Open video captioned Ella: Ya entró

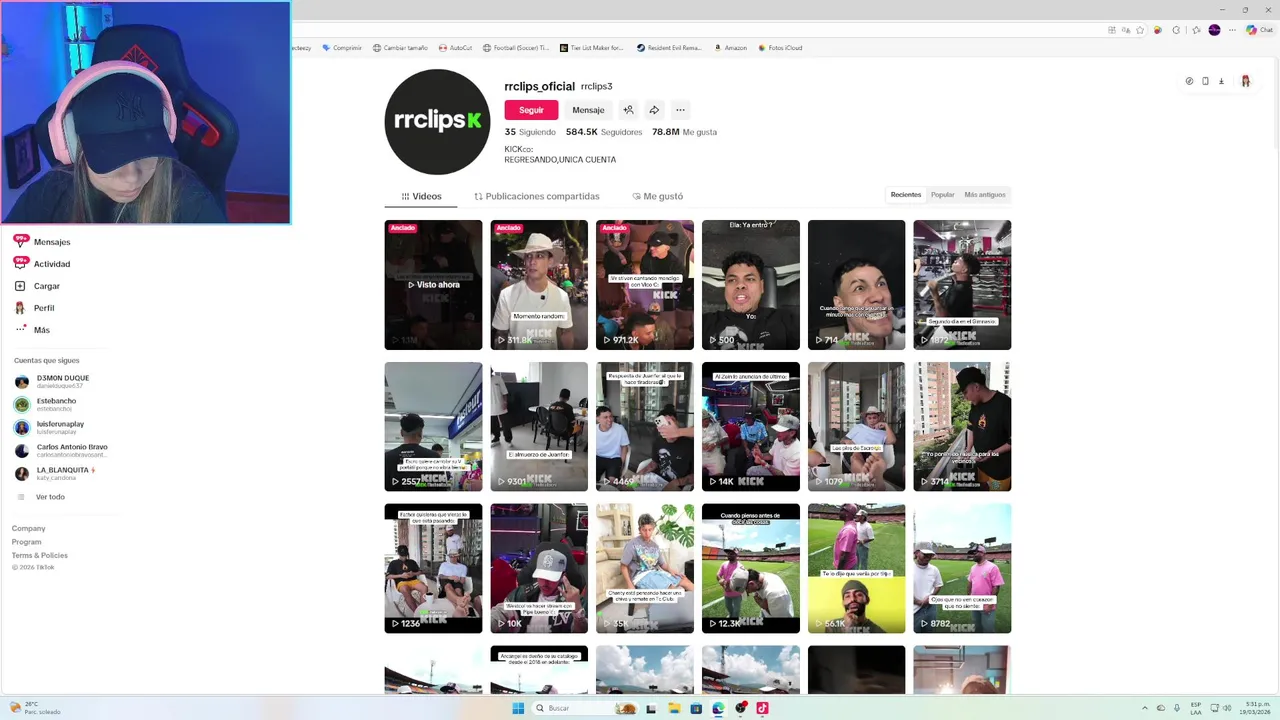click(751, 285)
